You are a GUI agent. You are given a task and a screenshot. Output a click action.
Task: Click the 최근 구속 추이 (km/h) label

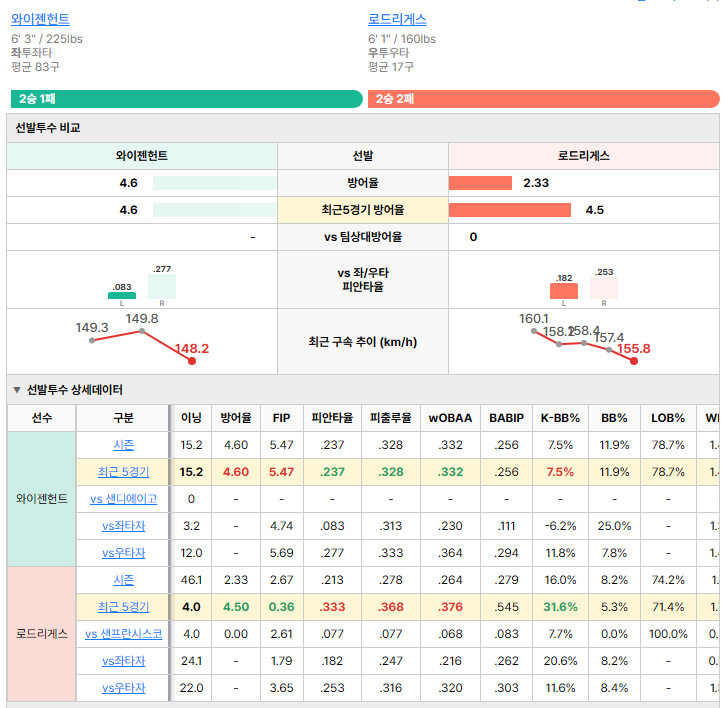[363, 342]
